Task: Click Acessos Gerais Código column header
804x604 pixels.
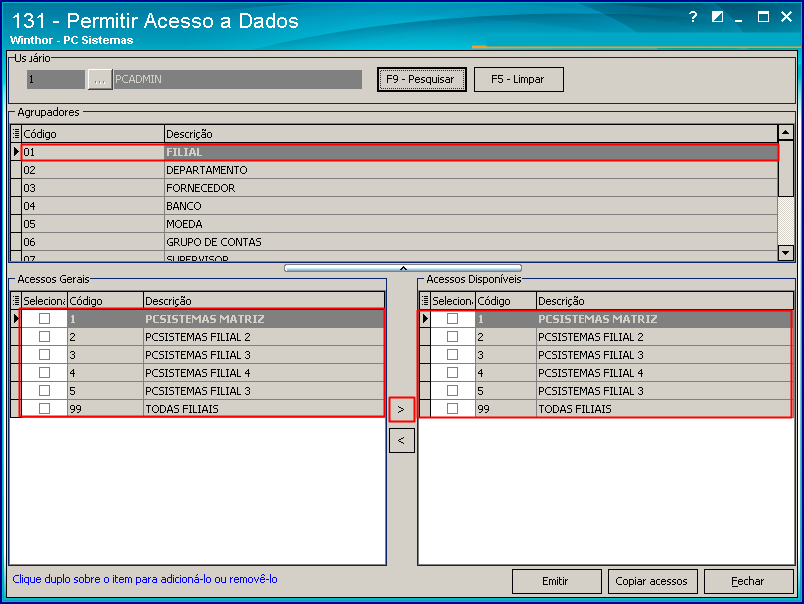Action: pos(105,300)
